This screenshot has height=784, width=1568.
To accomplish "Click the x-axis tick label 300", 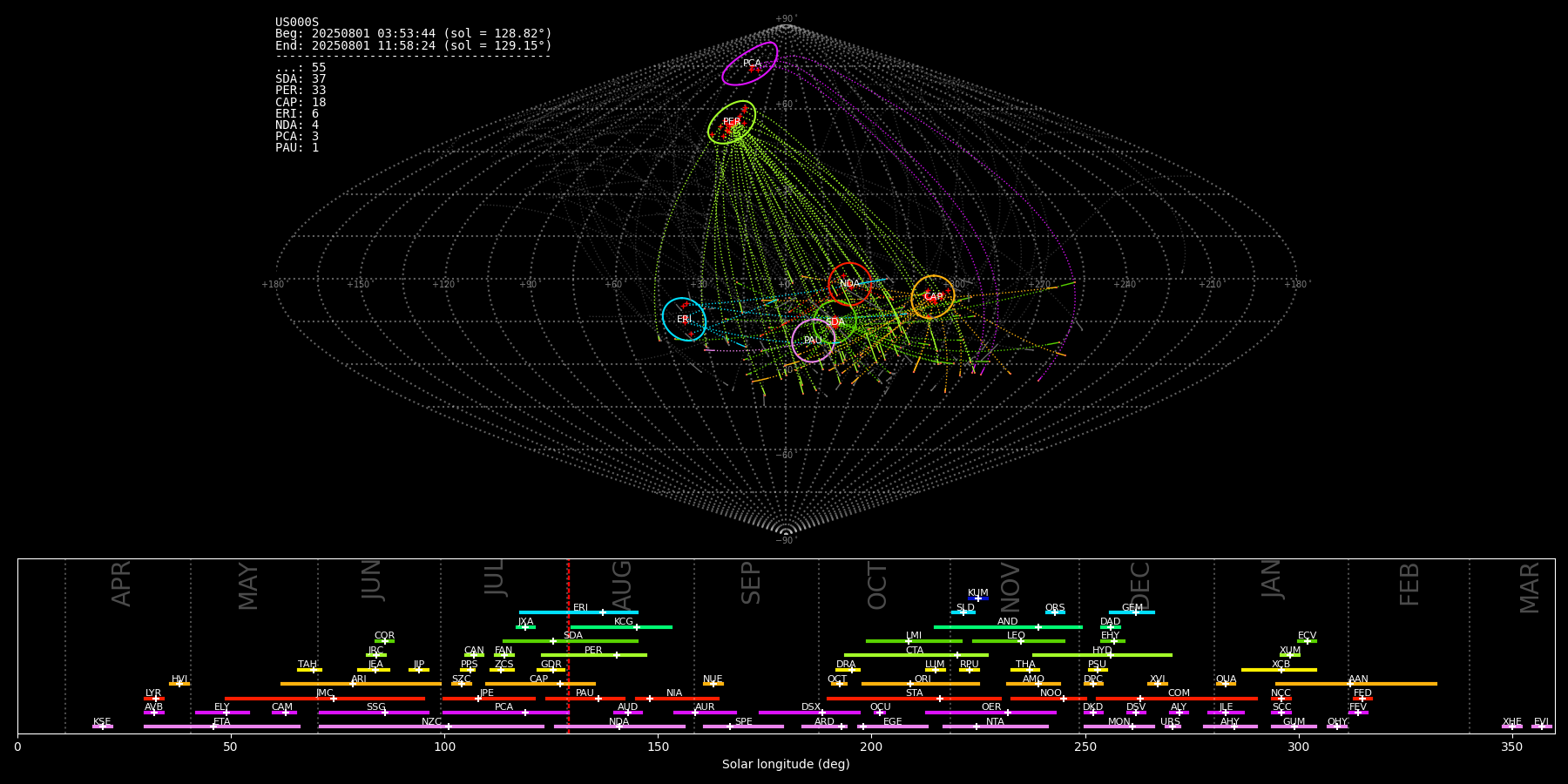I will (1298, 747).
